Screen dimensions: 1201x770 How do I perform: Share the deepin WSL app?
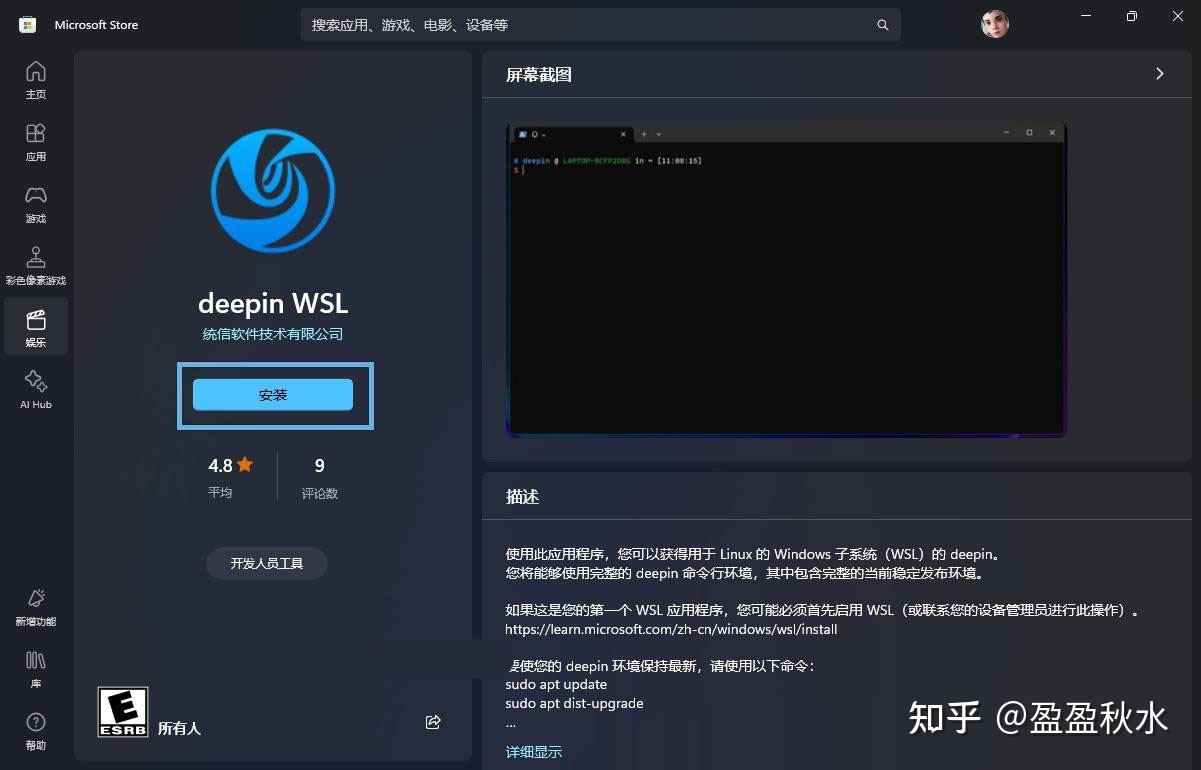point(432,721)
